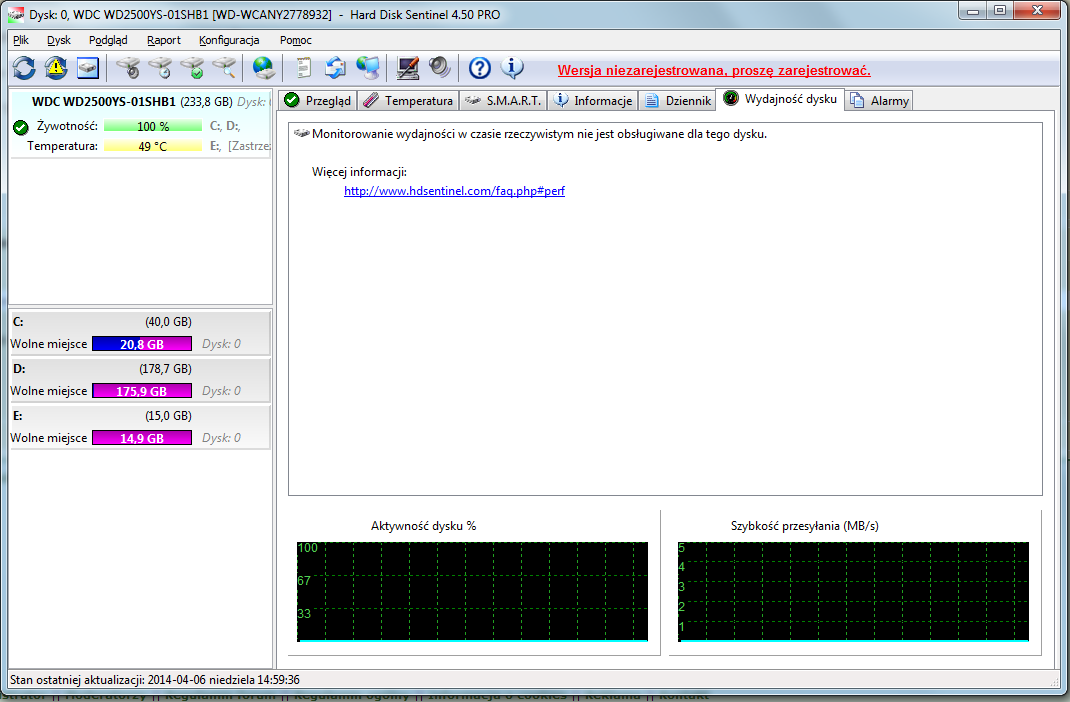
Task: Click the Aktywność dysku % graph
Action: pyautogui.click(x=472, y=591)
